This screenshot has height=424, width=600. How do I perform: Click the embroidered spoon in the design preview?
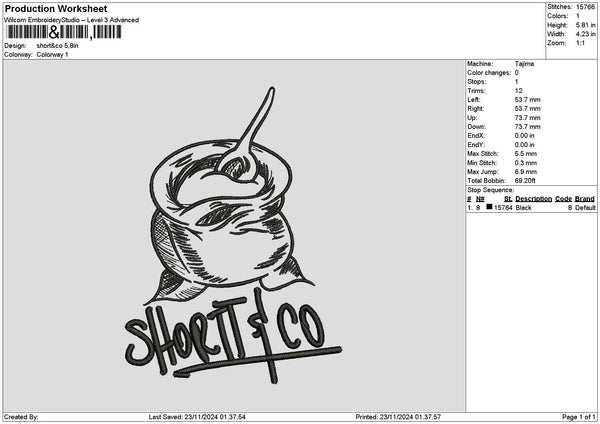click(252, 131)
